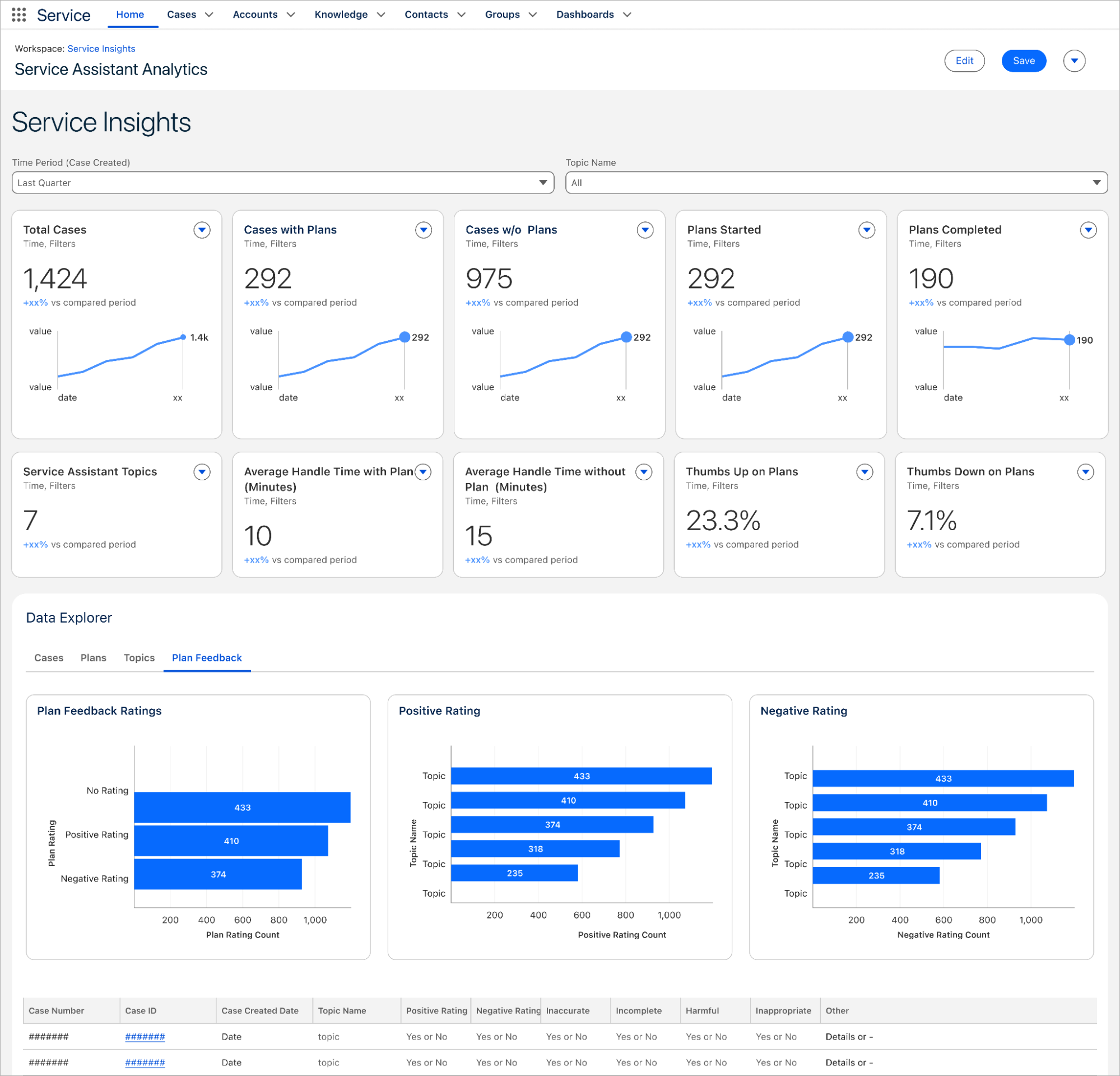Click Negative Rating bar showing 374

(x=219, y=875)
